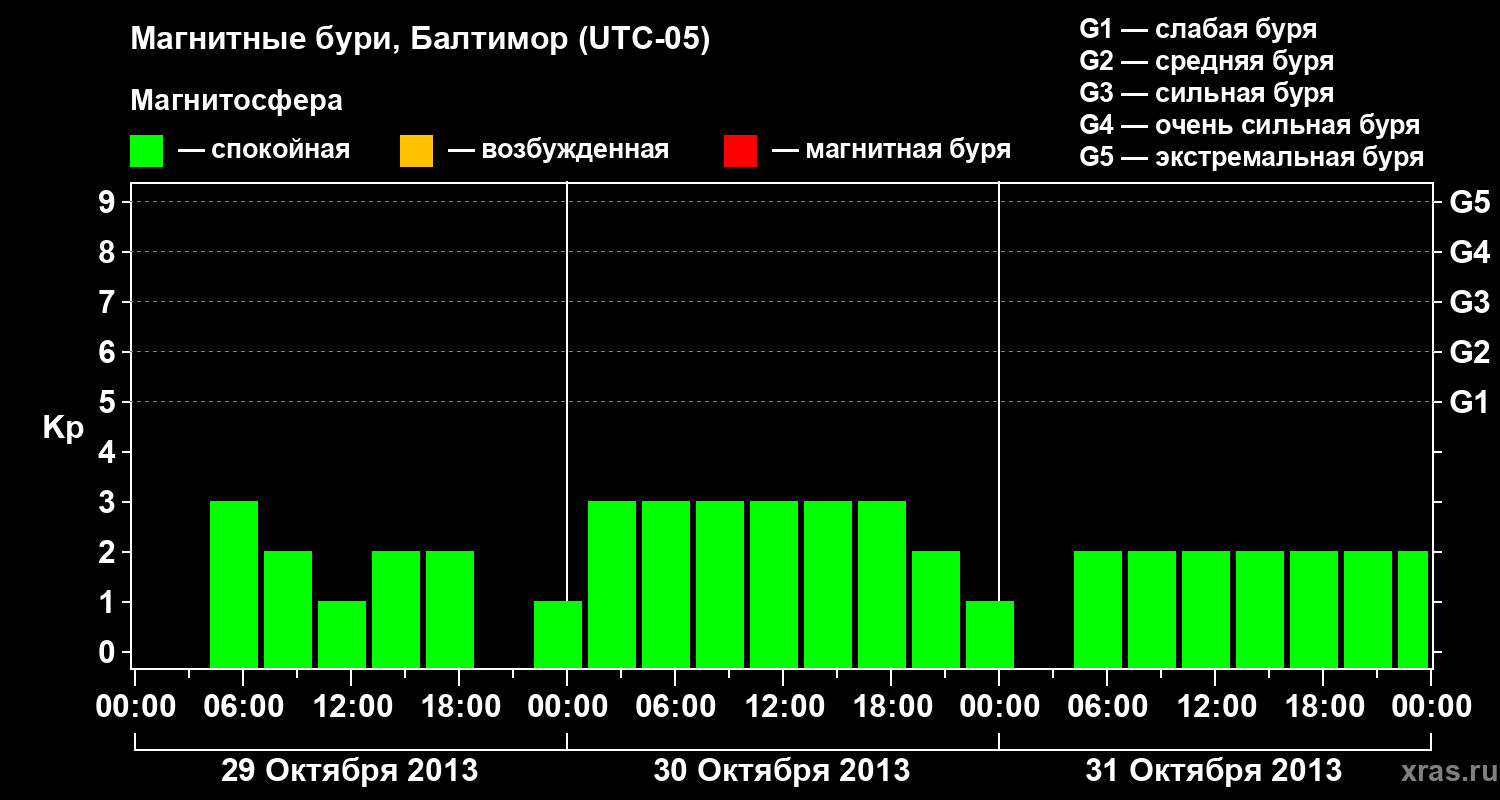The image size is (1500, 800).
Task: Click the right-axis 'G2' scale label
Action: [1469, 352]
